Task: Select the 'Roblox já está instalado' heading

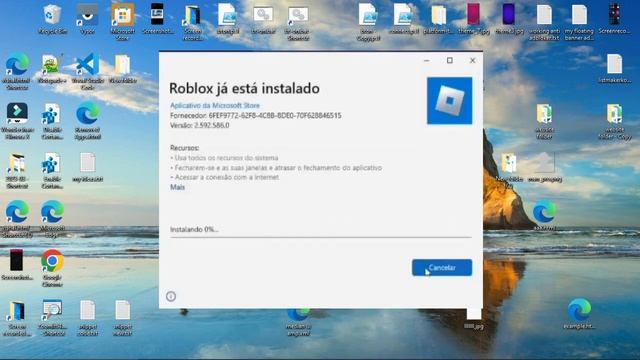Action: [x=244, y=88]
